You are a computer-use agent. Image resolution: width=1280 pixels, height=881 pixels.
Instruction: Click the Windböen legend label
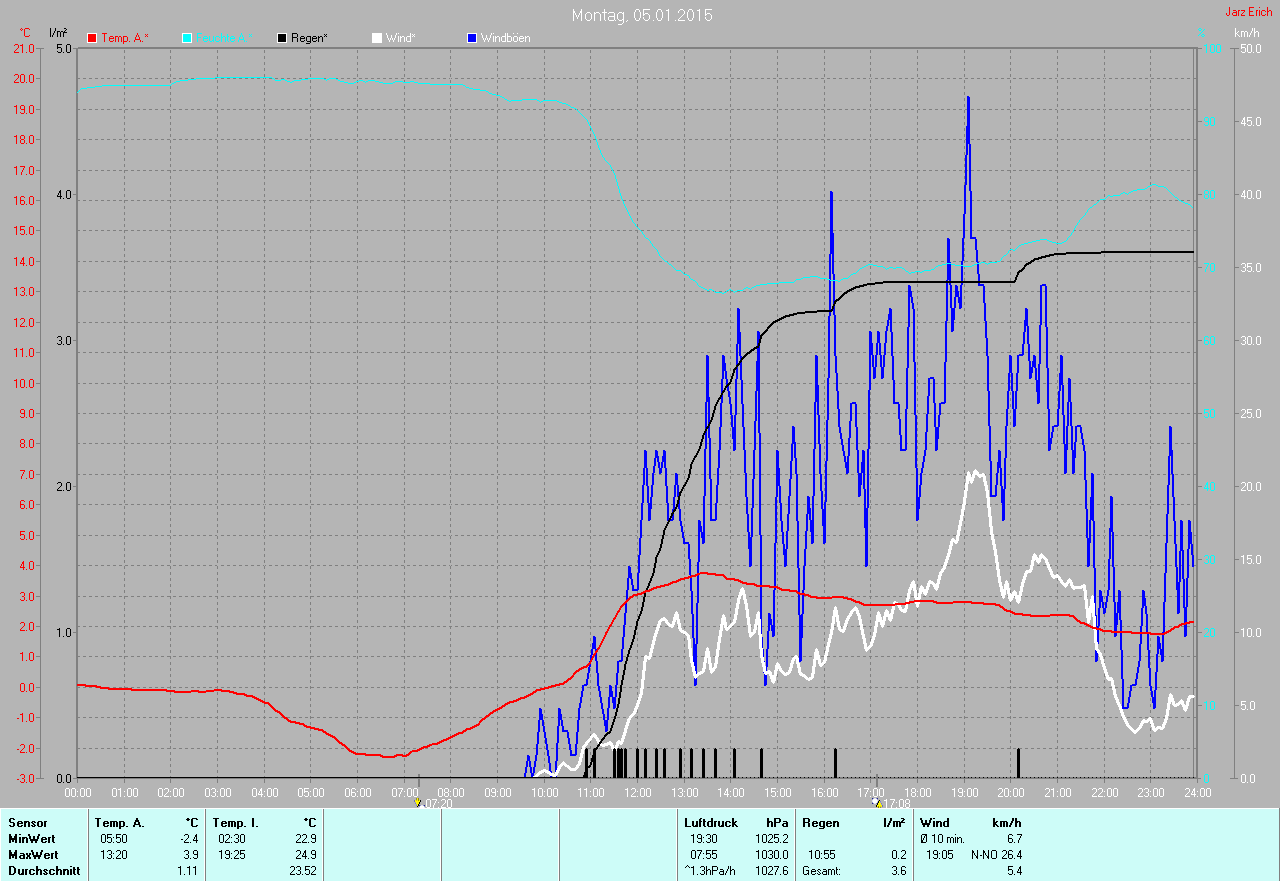(x=505, y=38)
